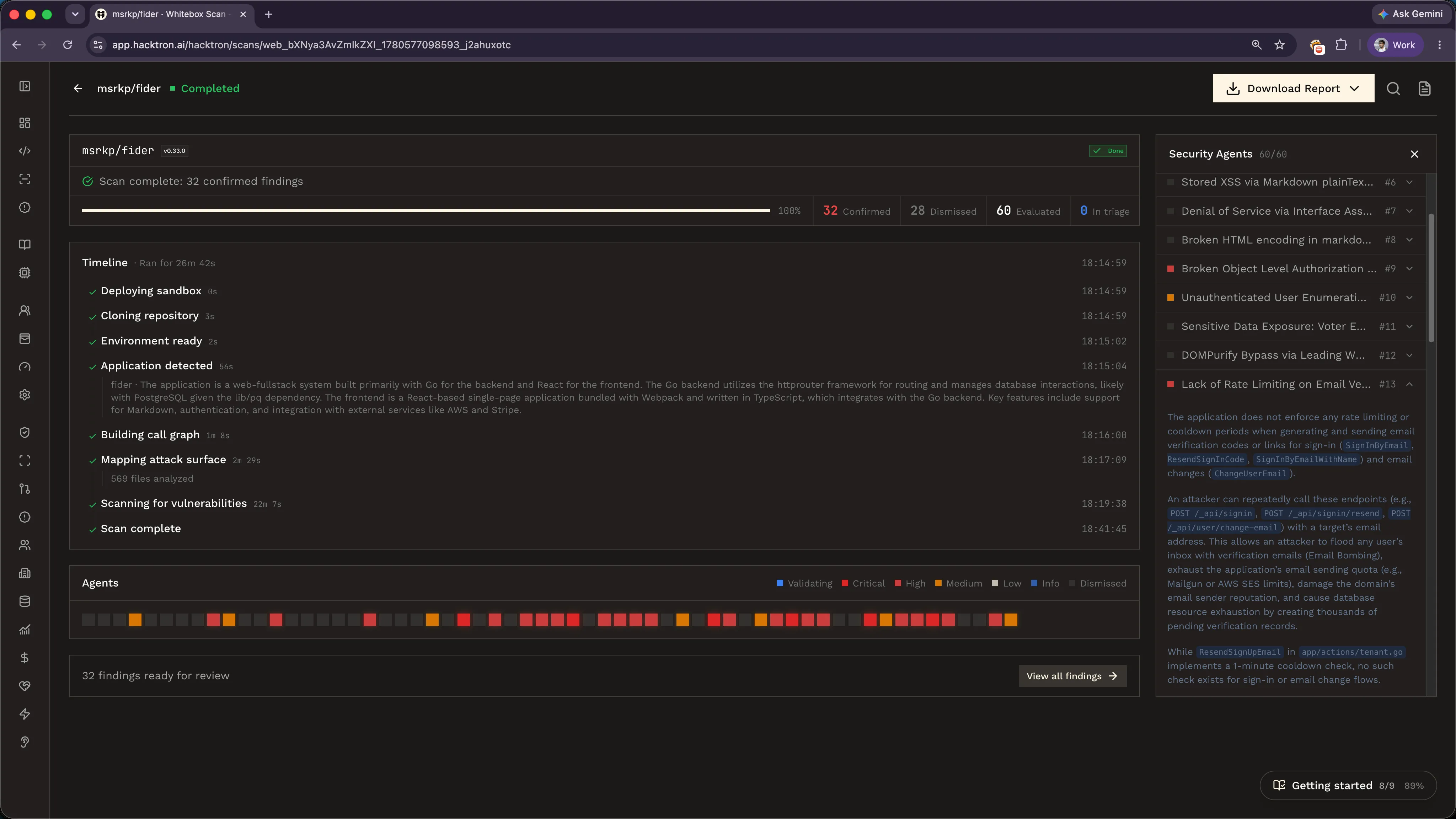
Task: Open the book icon in sidebar
Action: tap(24, 244)
